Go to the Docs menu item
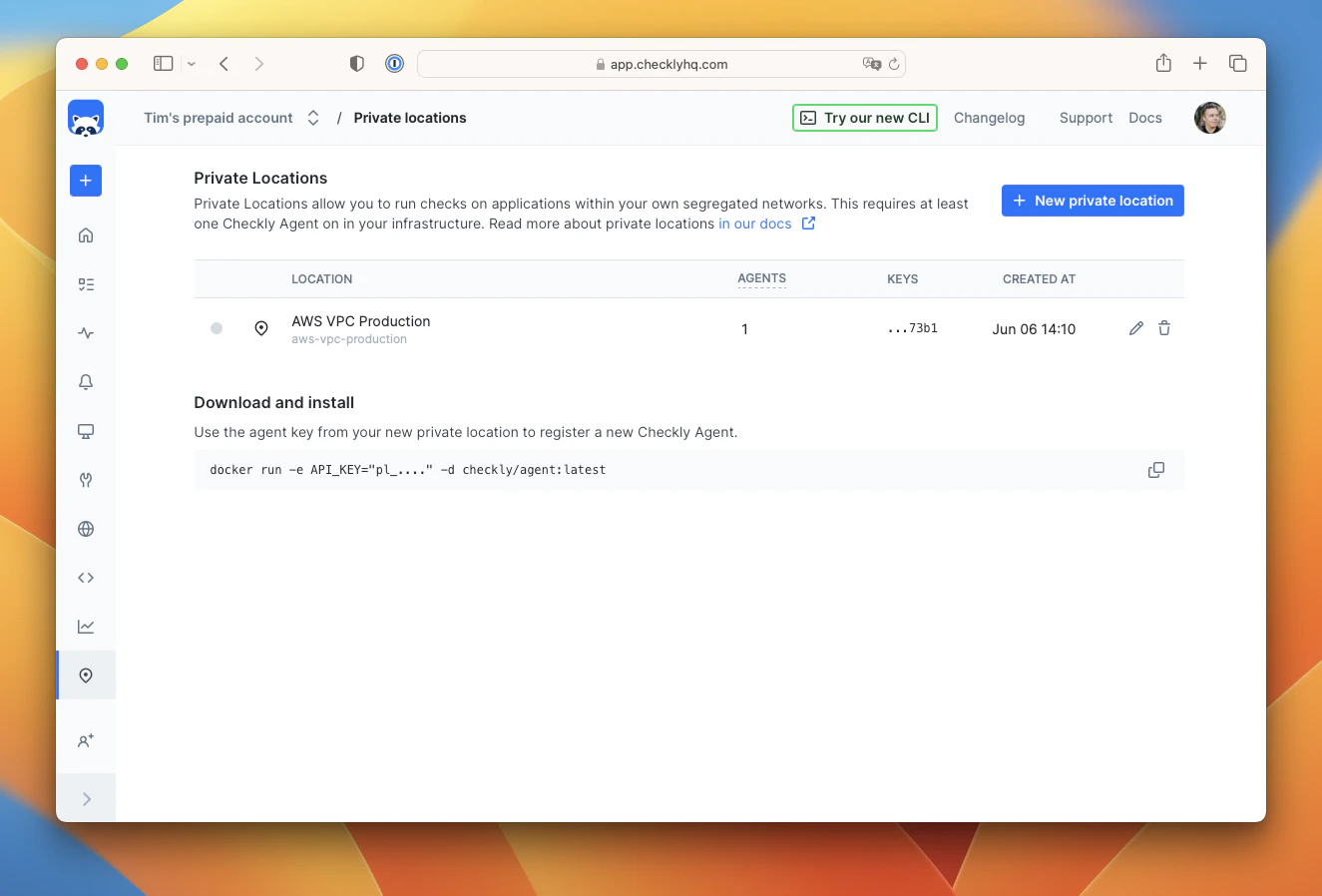This screenshot has height=896, width=1322. click(x=1144, y=118)
